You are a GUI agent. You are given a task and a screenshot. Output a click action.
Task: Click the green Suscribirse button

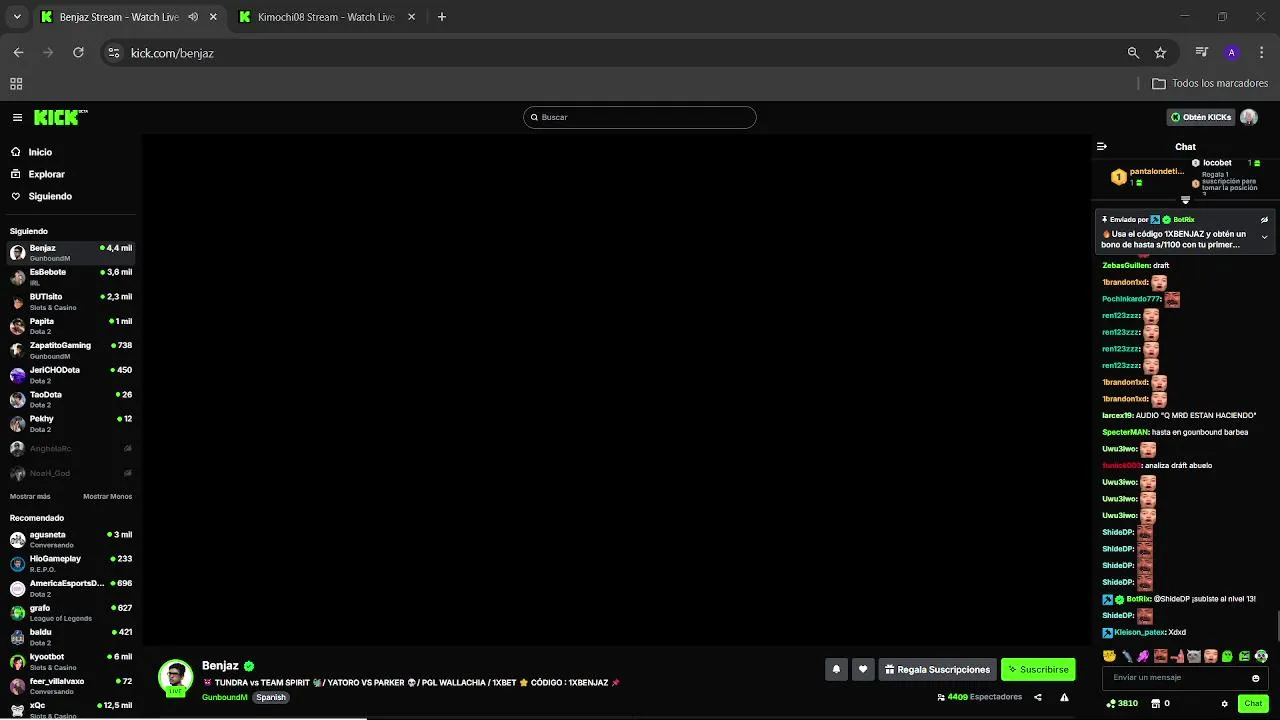click(x=1038, y=669)
